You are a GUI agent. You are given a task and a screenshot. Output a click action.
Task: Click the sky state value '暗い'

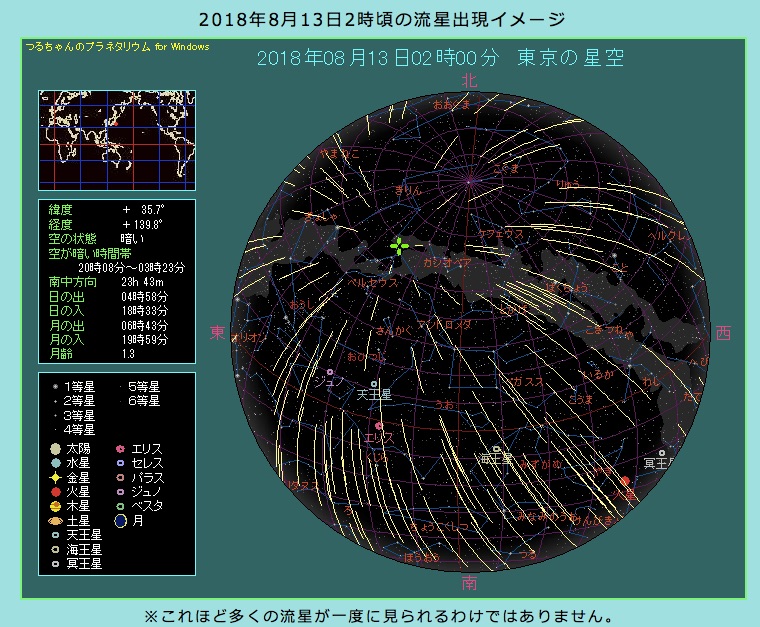coord(132,238)
